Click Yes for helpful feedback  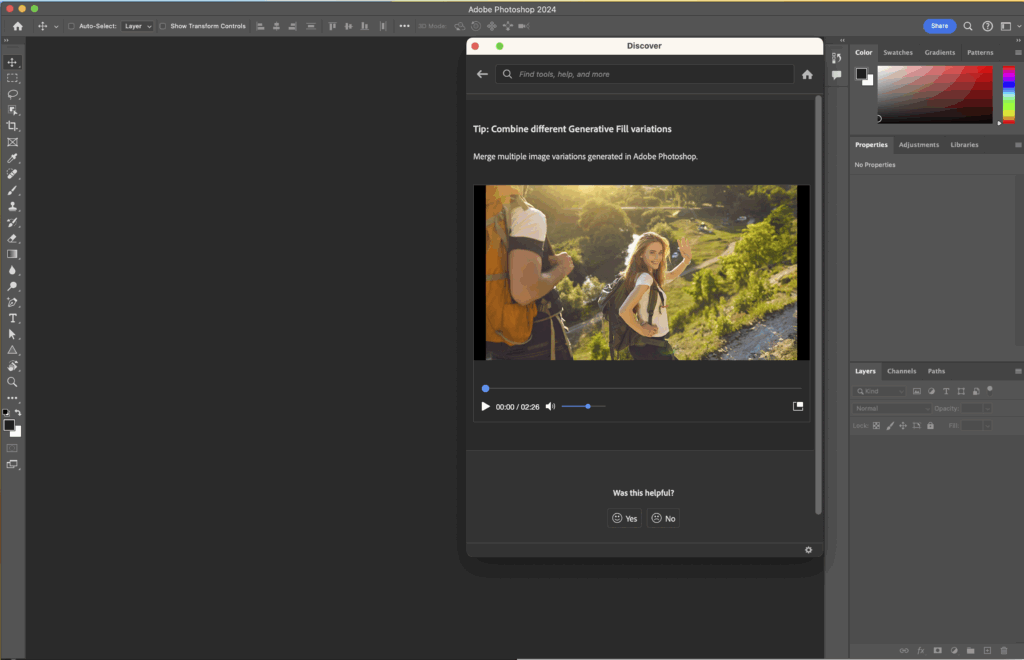pos(625,518)
